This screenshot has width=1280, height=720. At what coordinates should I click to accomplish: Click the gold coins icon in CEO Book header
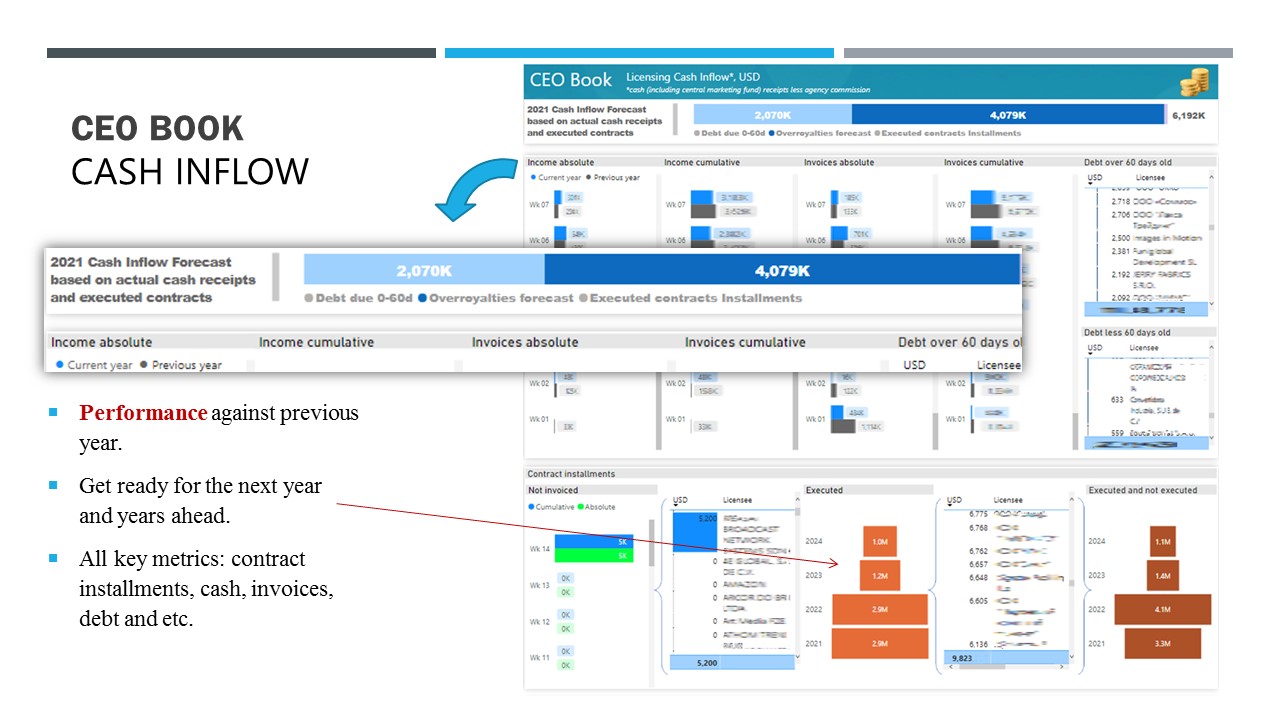point(1194,82)
